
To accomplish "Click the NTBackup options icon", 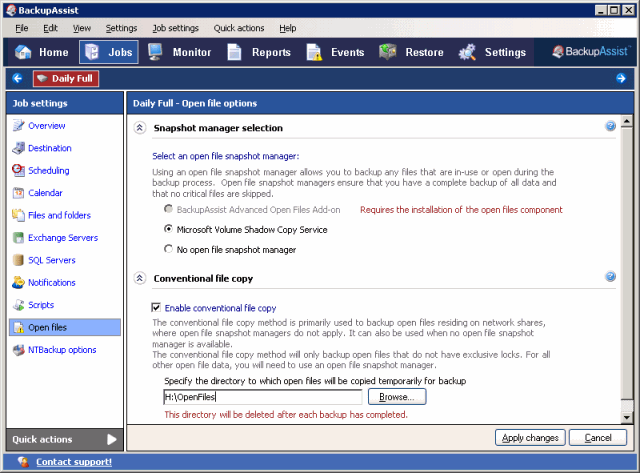I will coord(18,350).
